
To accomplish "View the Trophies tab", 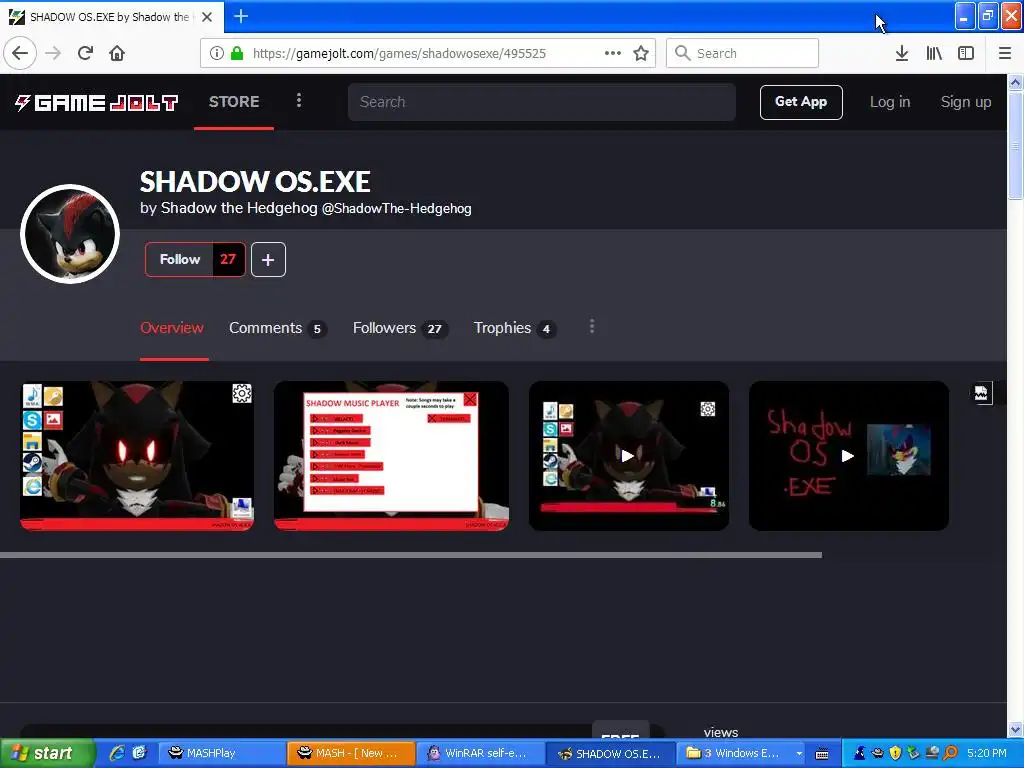I will (x=514, y=328).
